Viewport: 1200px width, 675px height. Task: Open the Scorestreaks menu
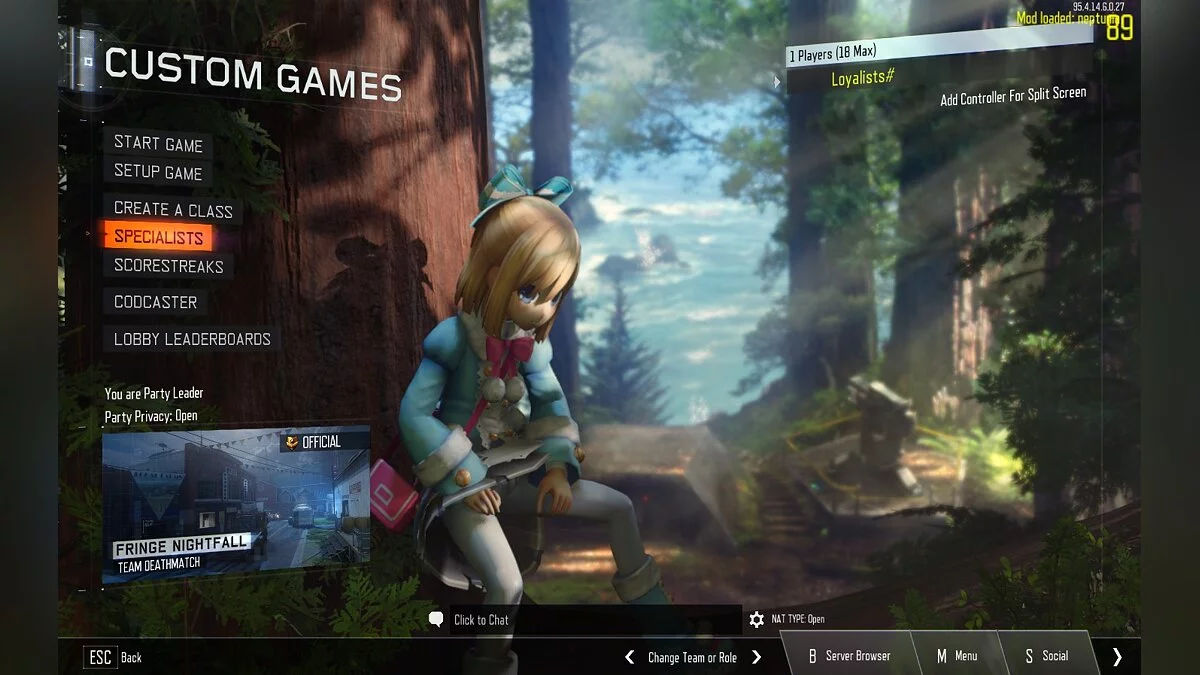(168, 266)
